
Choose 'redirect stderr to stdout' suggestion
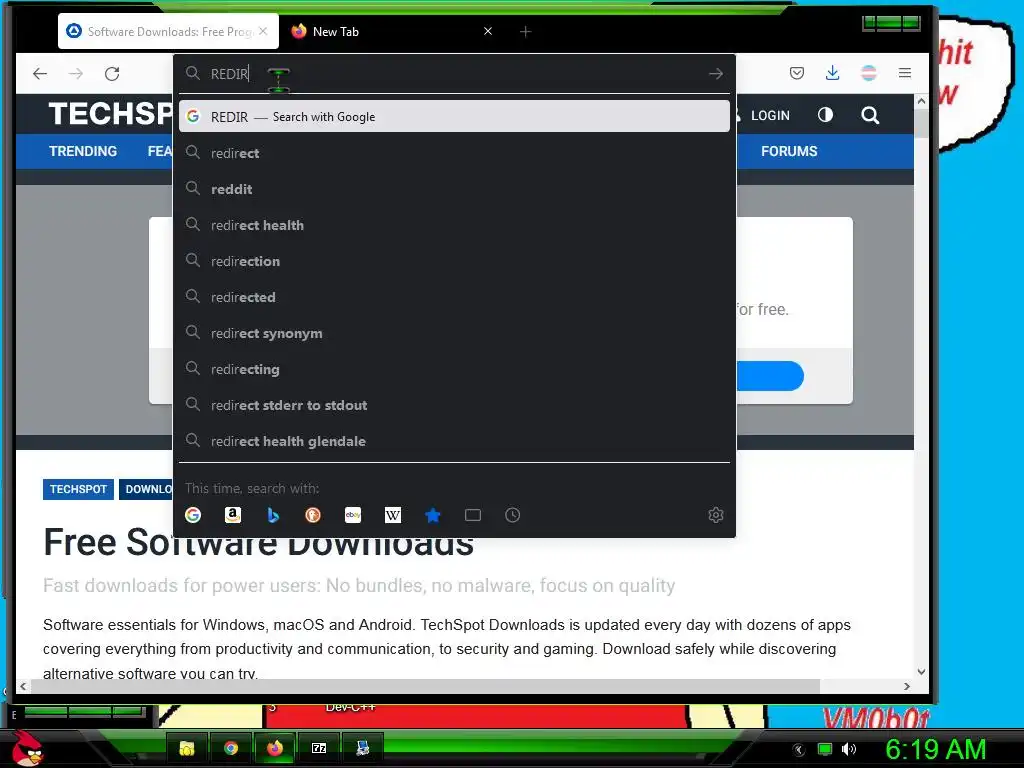click(455, 405)
